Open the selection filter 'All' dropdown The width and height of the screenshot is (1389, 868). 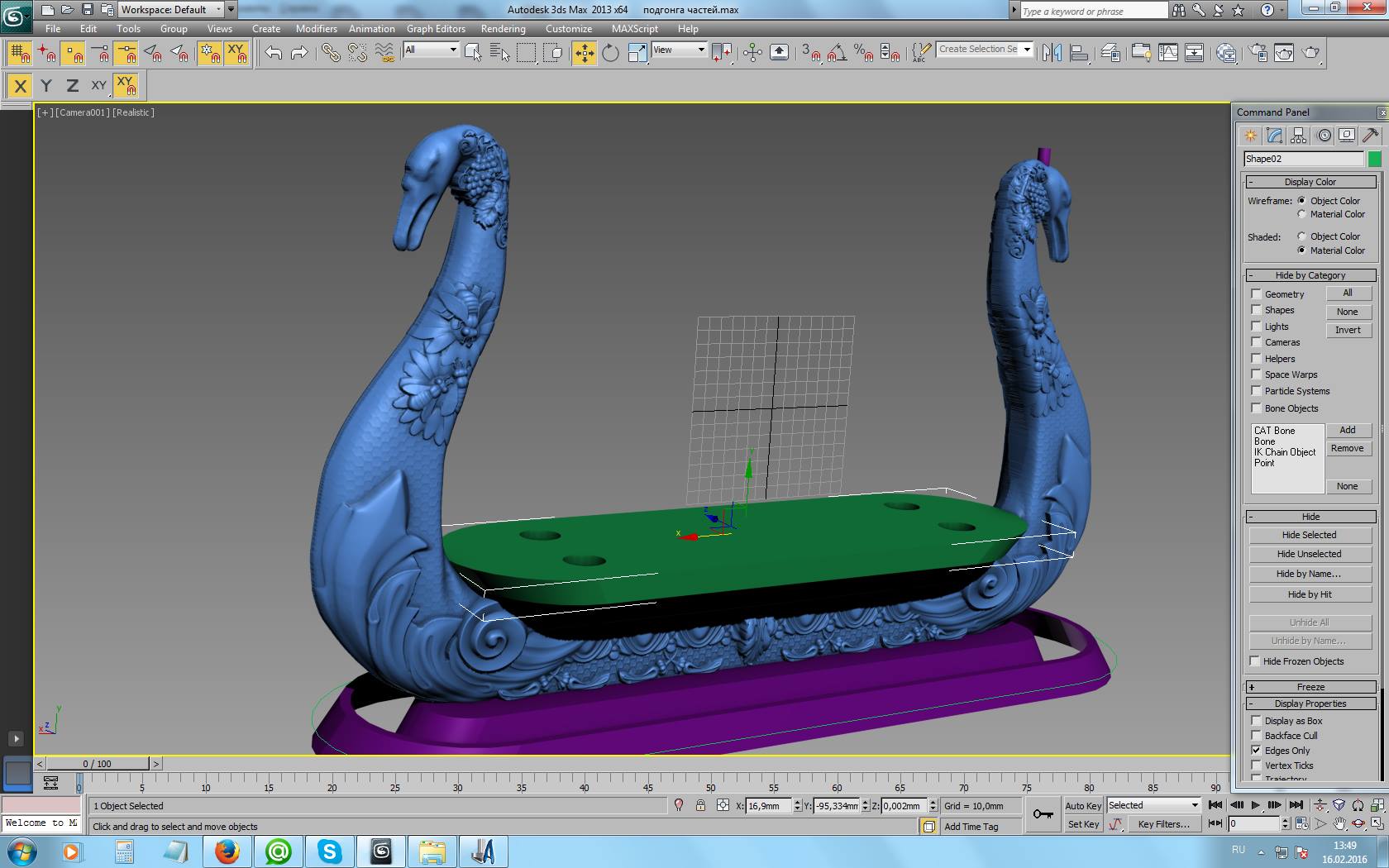pos(431,50)
